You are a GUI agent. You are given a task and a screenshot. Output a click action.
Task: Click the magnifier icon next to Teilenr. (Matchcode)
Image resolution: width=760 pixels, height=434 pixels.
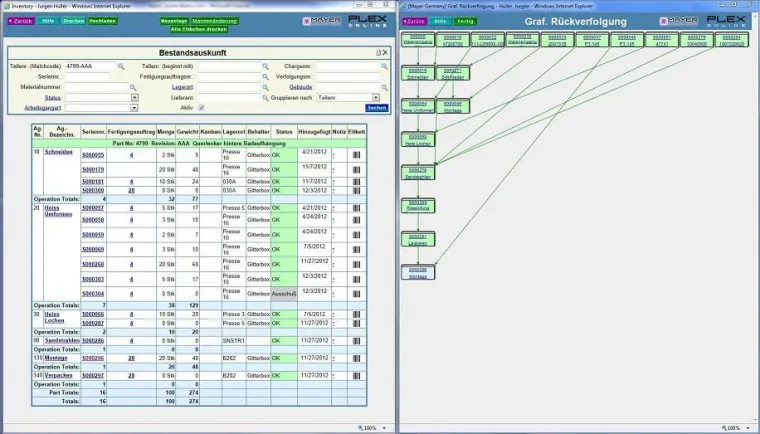[121, 66]
